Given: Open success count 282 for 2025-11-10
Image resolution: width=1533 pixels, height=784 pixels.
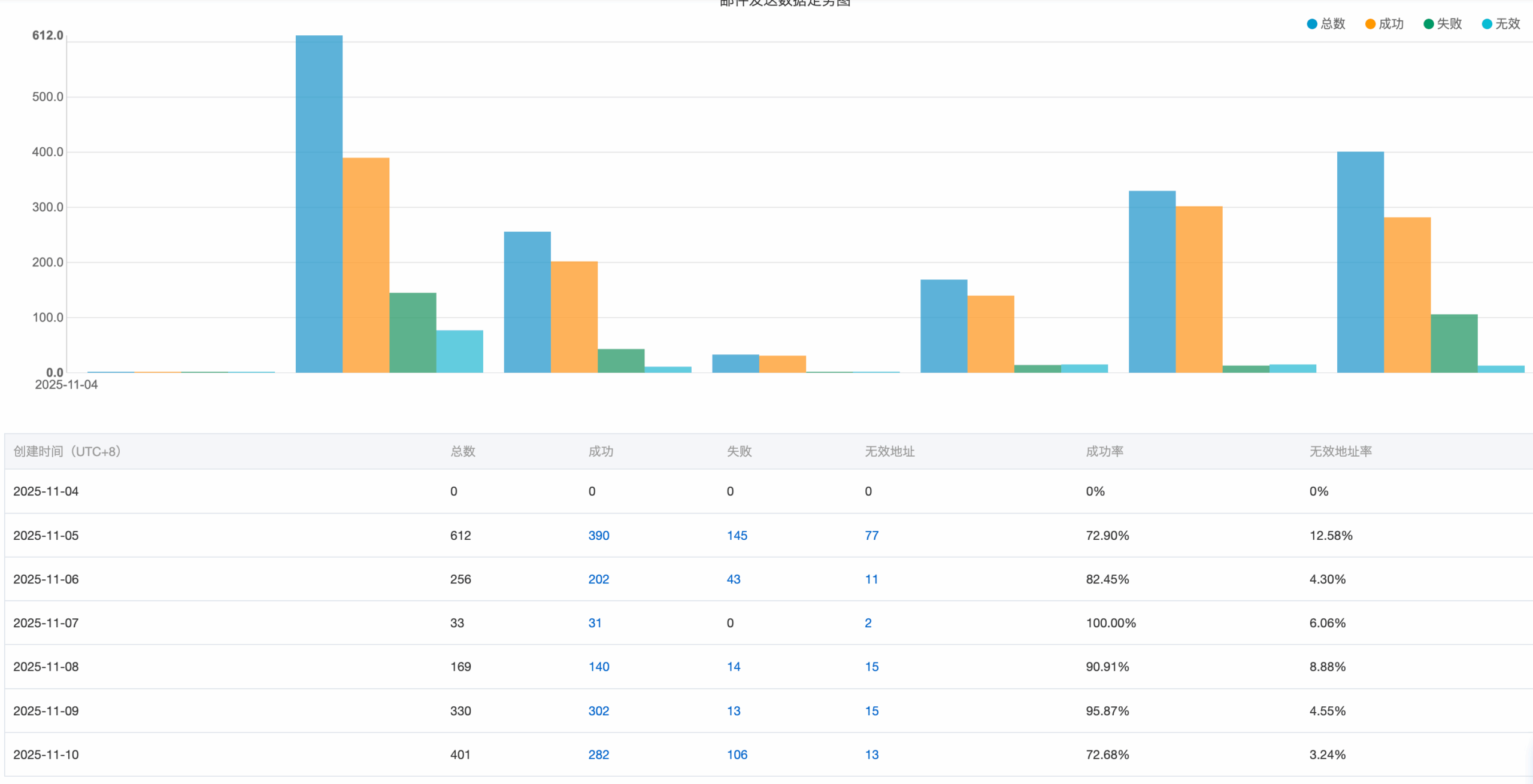Looking at the screenshot, I should tap(598, 755).
